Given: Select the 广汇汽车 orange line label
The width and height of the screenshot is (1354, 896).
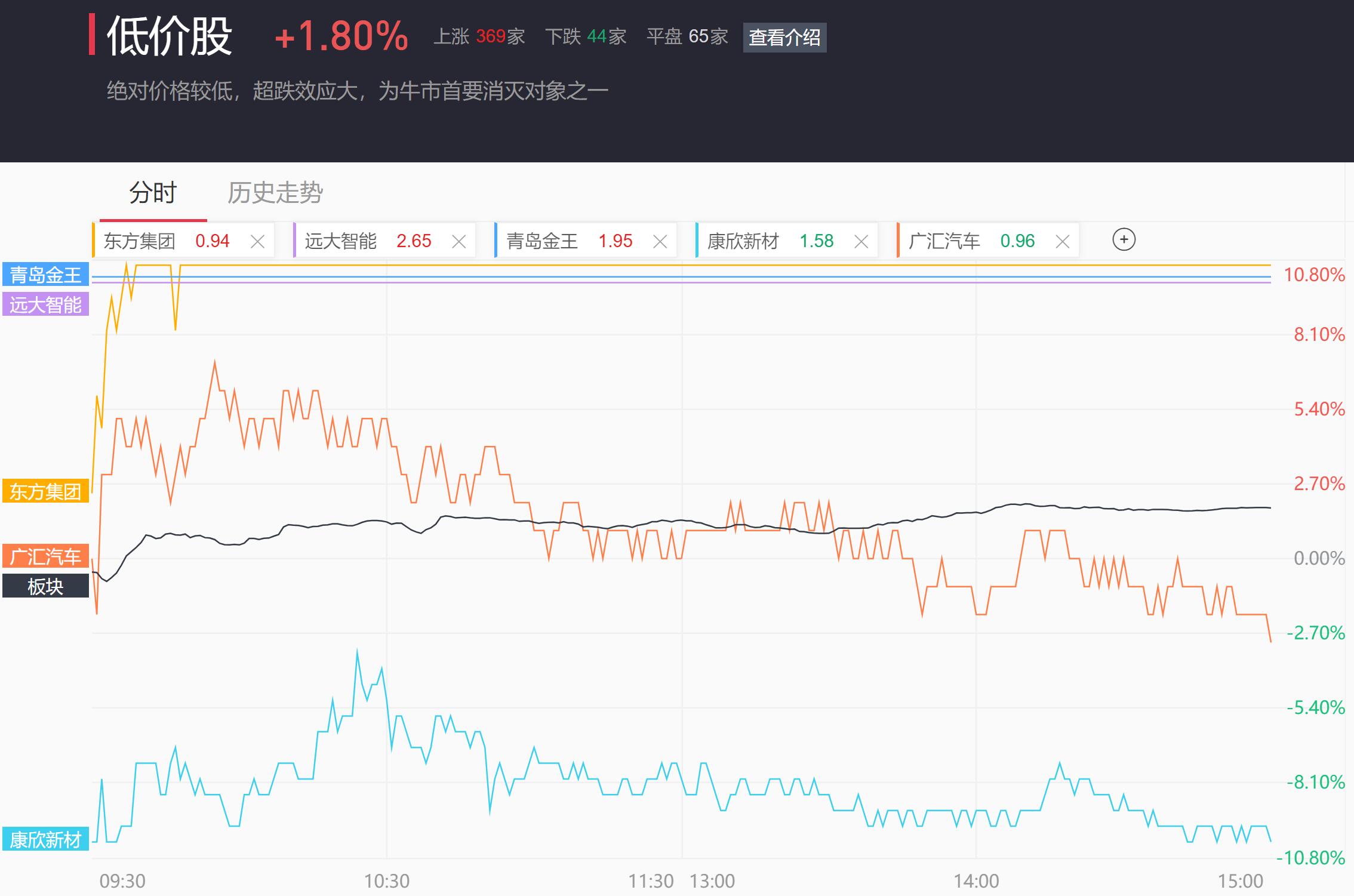Looking at the screenshot, I should pos(45,556).
